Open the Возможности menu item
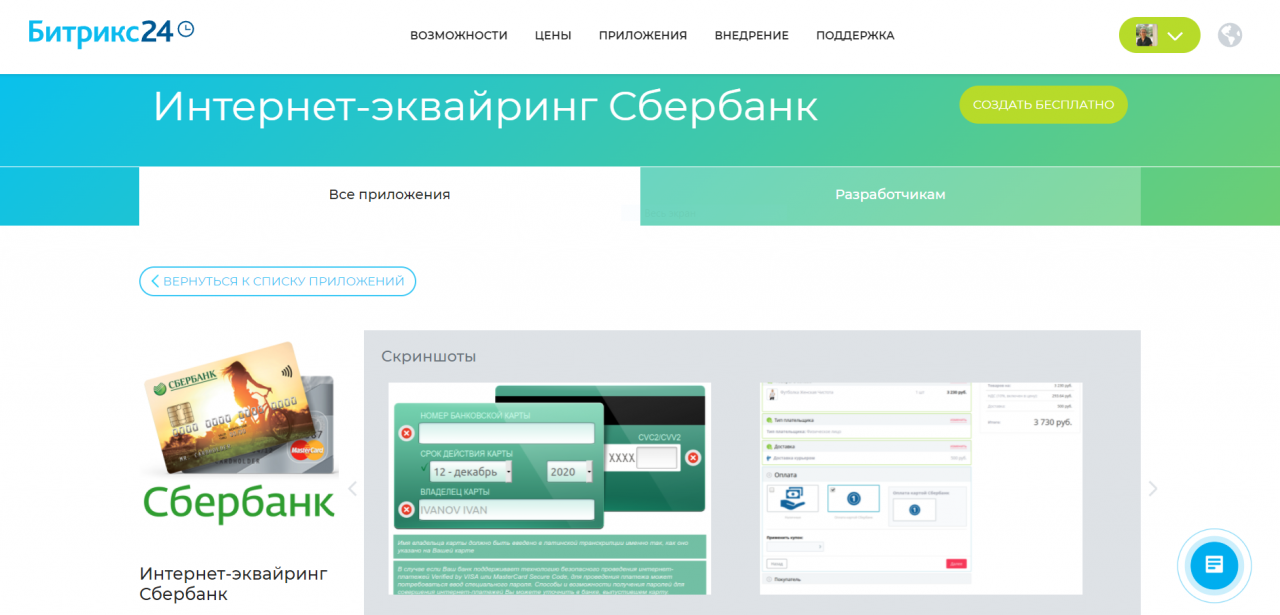Screen dimensions: 1280x615 pyautogui.click(x=458, y=35)
